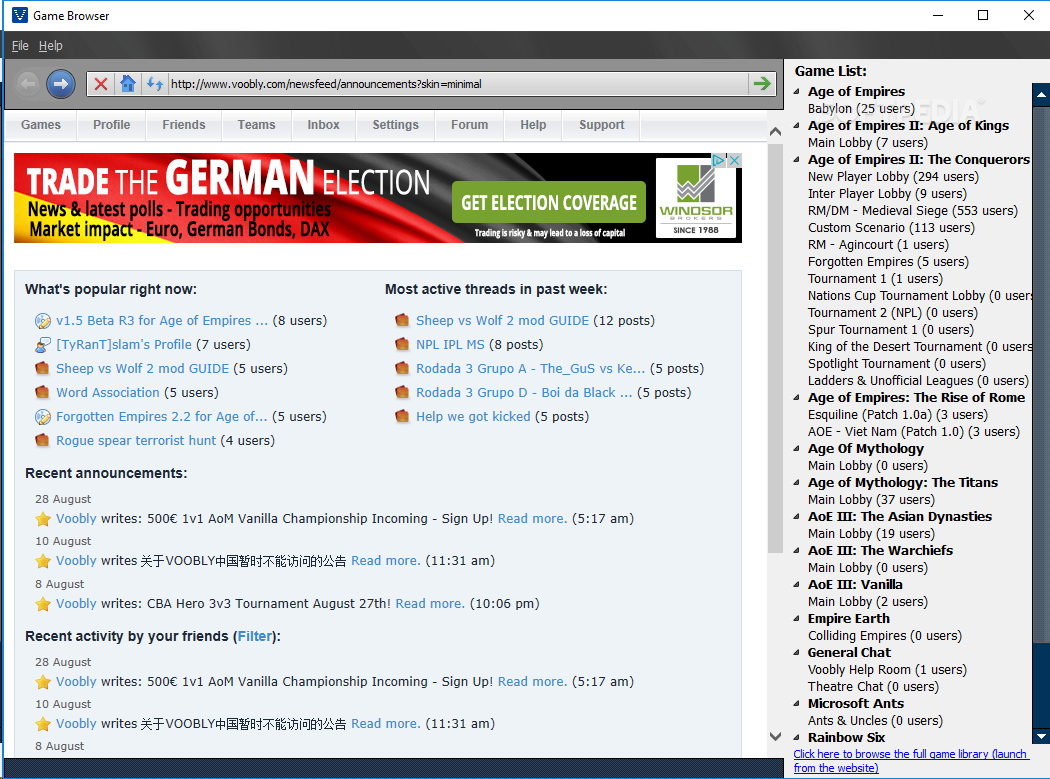Open the Friends tab
Image resolution: width=1050 pixels, height=779 pixels.
pos(183,125)
